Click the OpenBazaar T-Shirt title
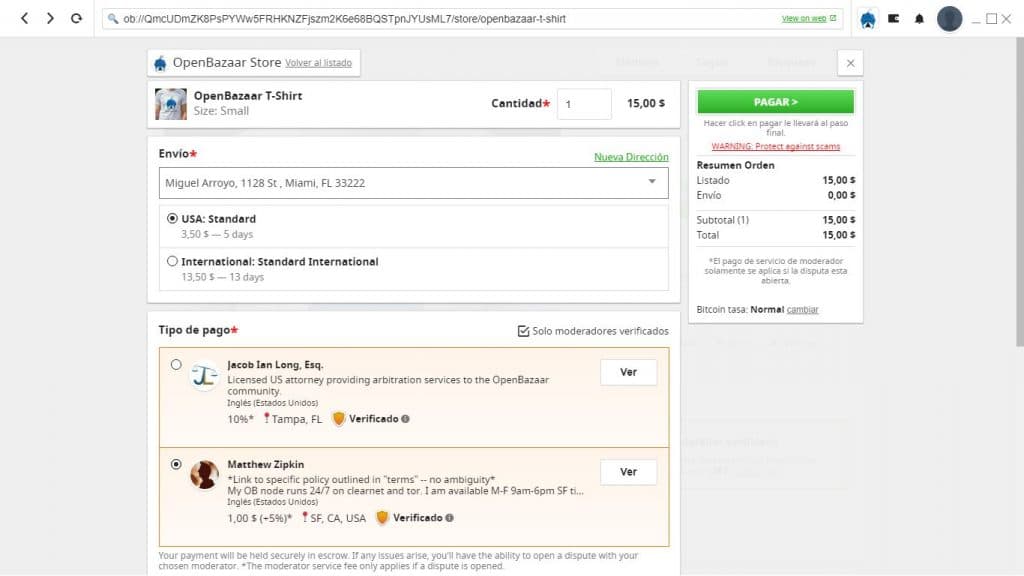The height and width of the screenshot is (576, 1024). [248, 95]
